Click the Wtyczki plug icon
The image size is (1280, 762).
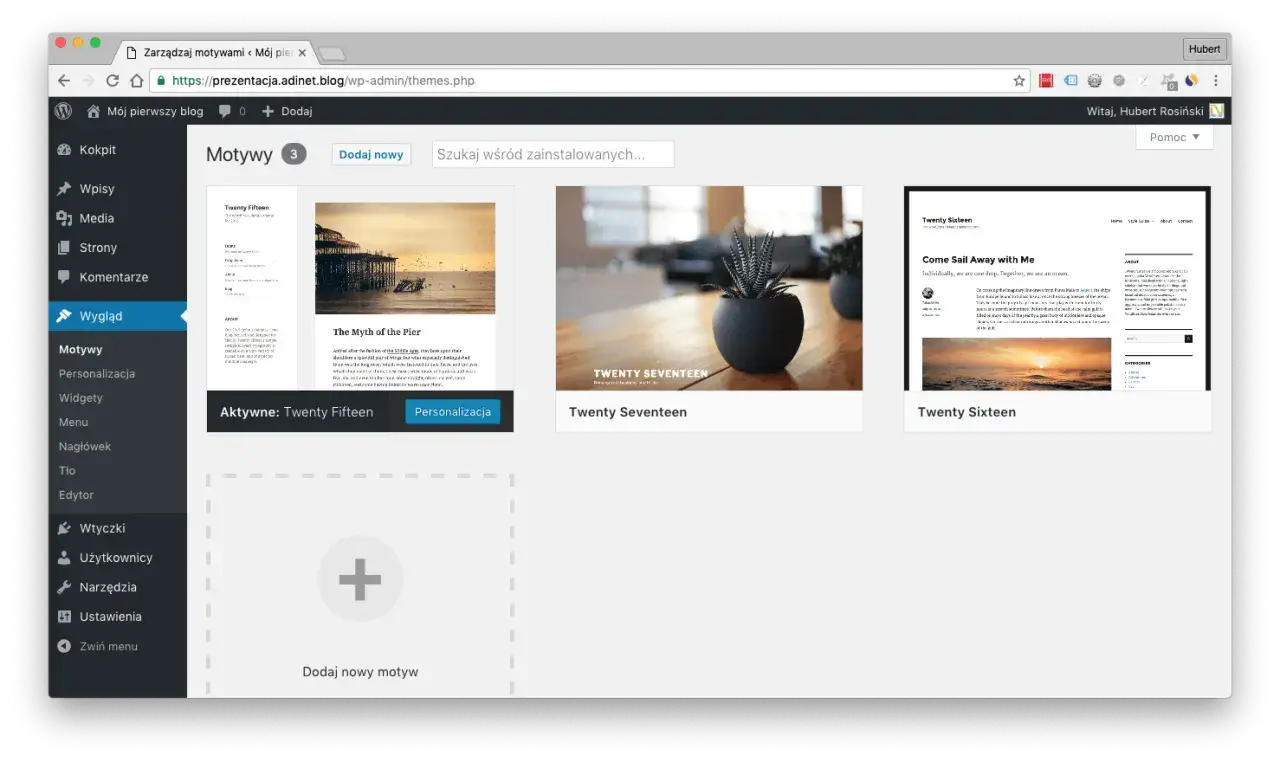65,528
